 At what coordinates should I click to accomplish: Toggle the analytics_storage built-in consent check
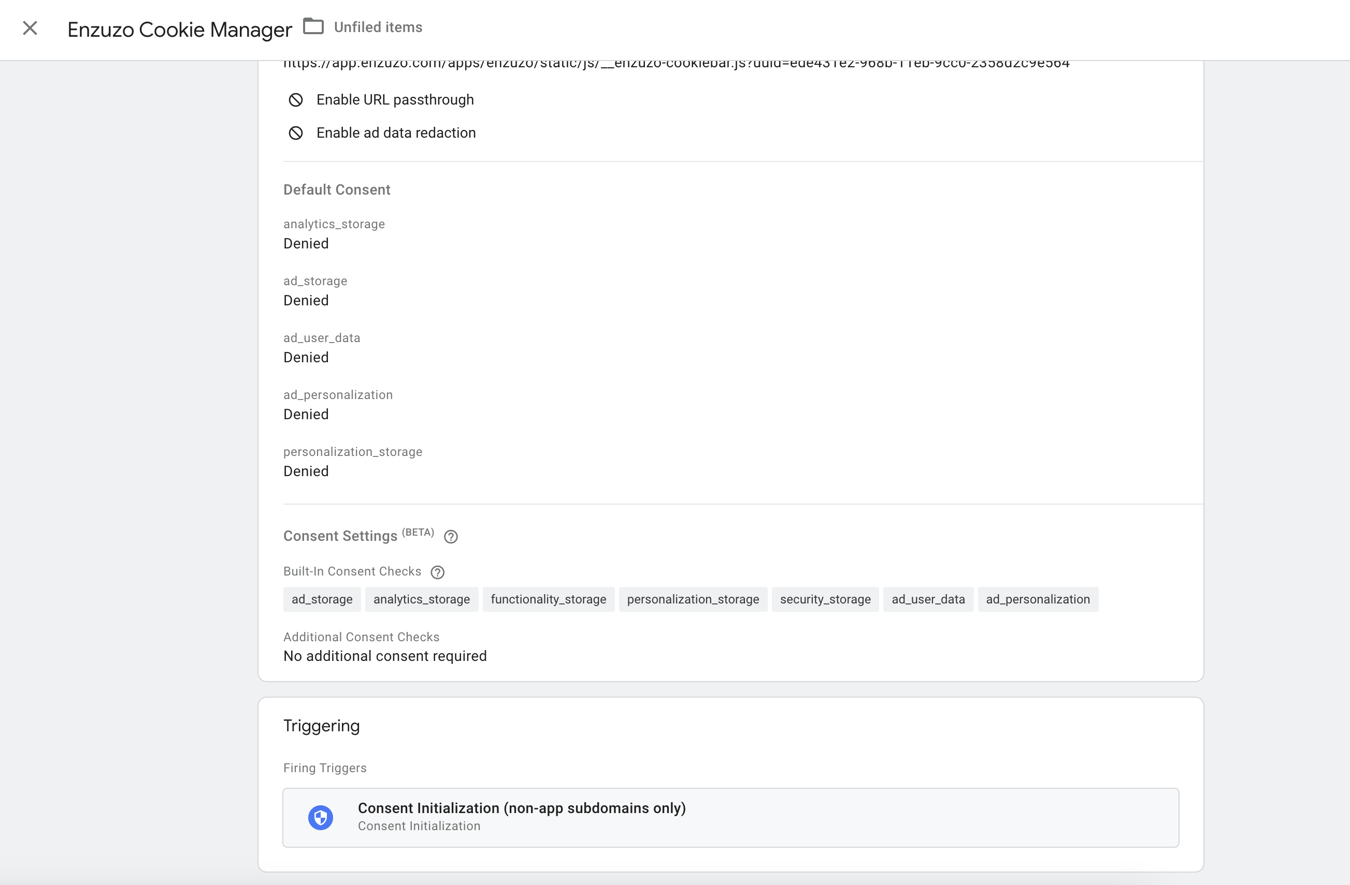(421, 599)
